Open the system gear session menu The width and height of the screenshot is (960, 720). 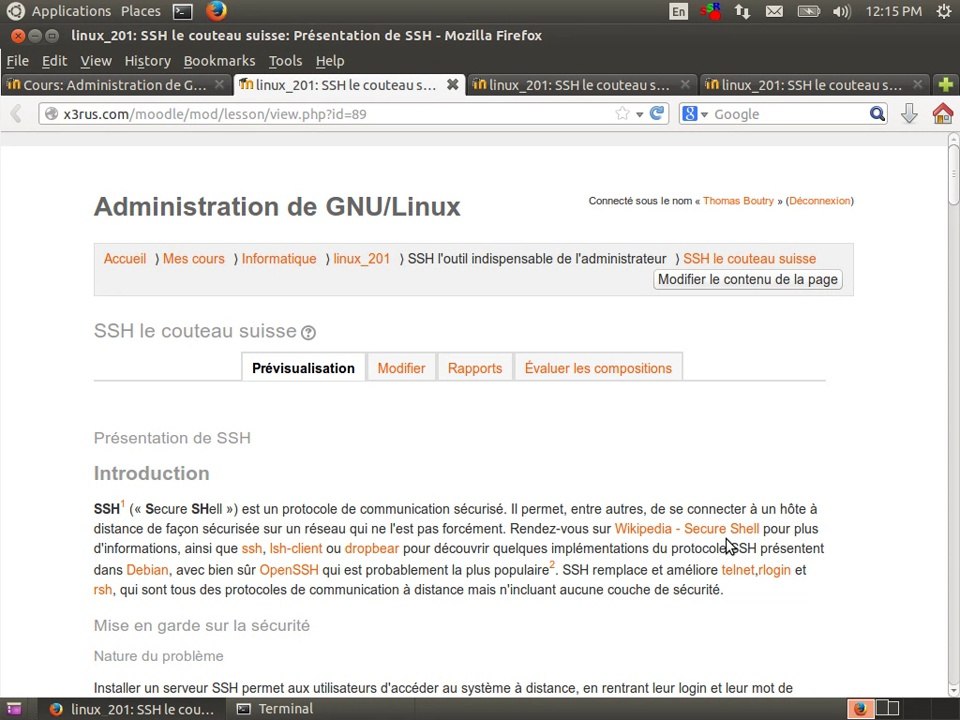(x=944, y=11)
